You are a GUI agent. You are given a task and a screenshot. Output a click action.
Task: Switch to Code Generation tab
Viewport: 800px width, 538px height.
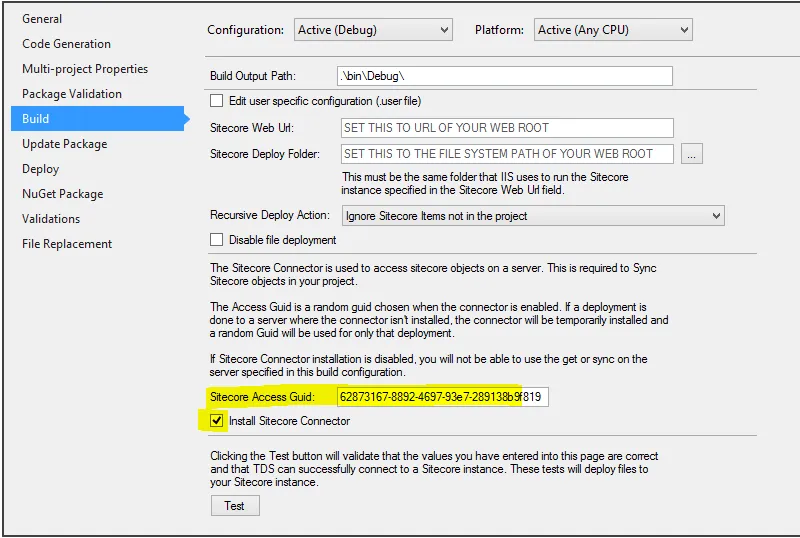(x=66, y=44)
